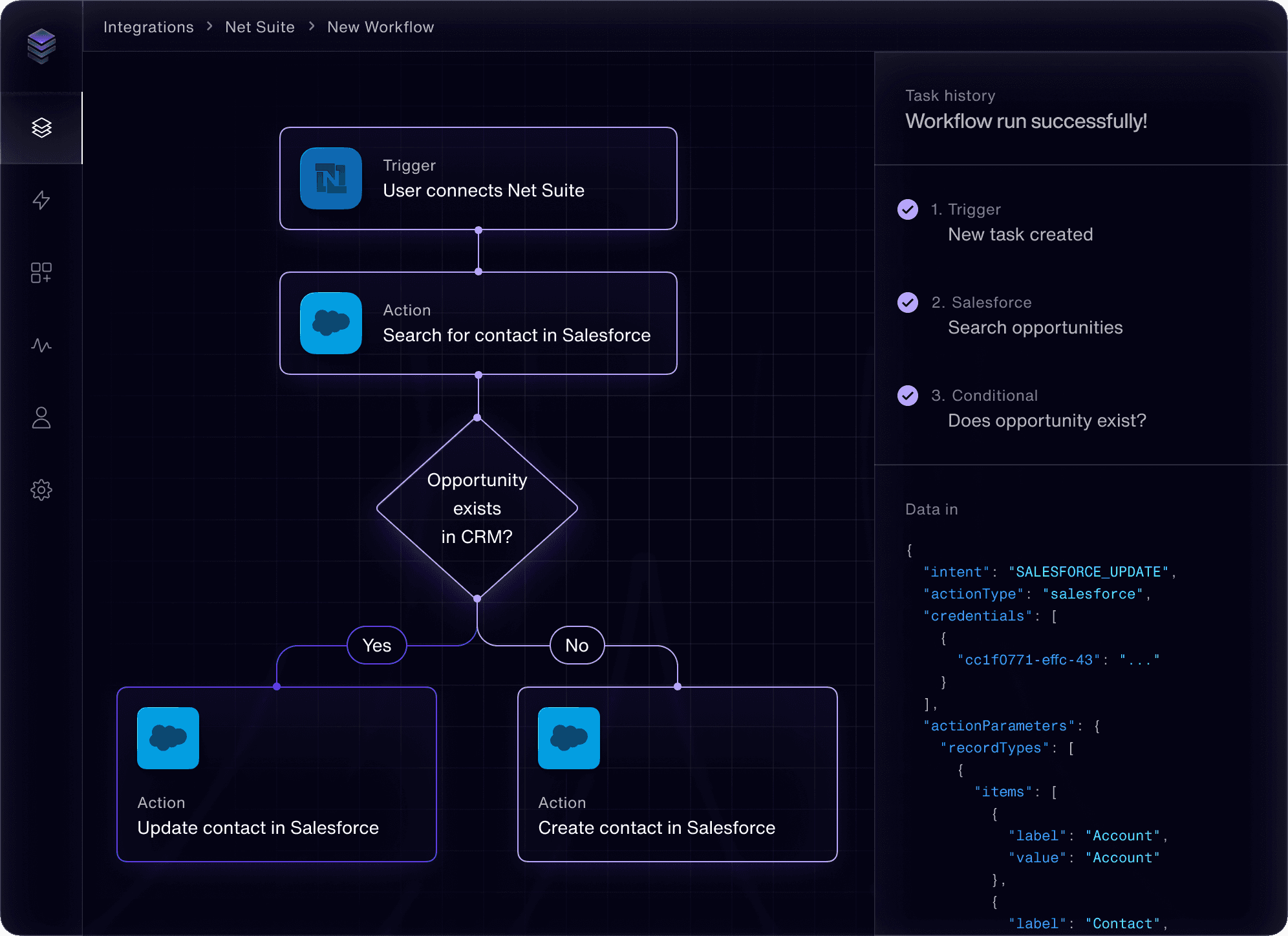This screenshot has width=1288, height=936.
Task: Select the No branch label on the conditional
Action: 576,645
